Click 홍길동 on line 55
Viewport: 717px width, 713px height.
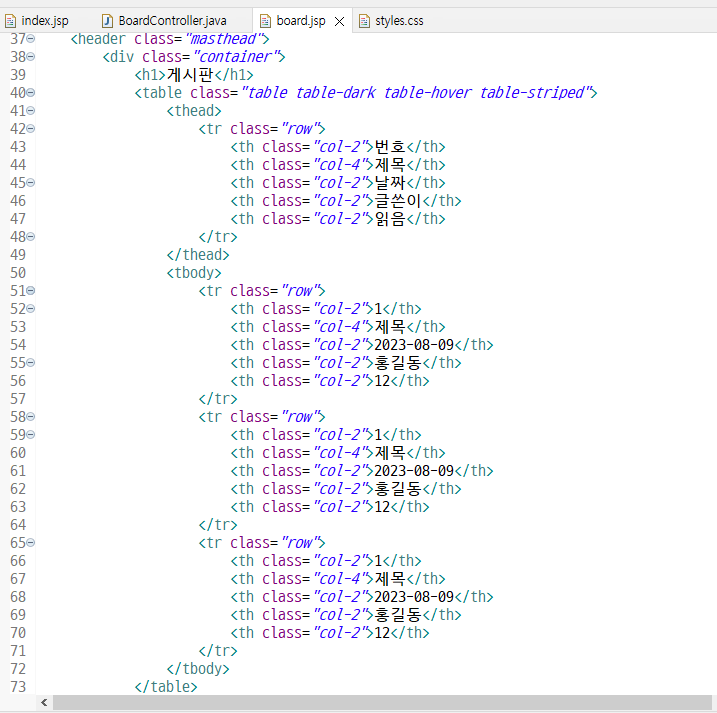tap(398, 363)
